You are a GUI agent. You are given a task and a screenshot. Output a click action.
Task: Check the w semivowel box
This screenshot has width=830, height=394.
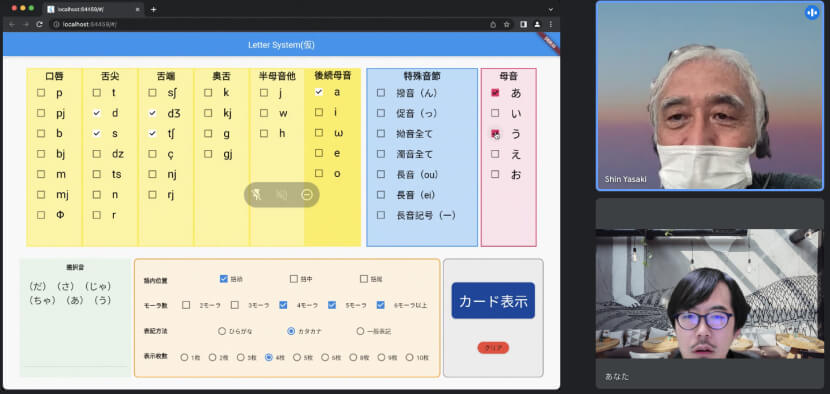pyautogui.click(x=264, y=113)
